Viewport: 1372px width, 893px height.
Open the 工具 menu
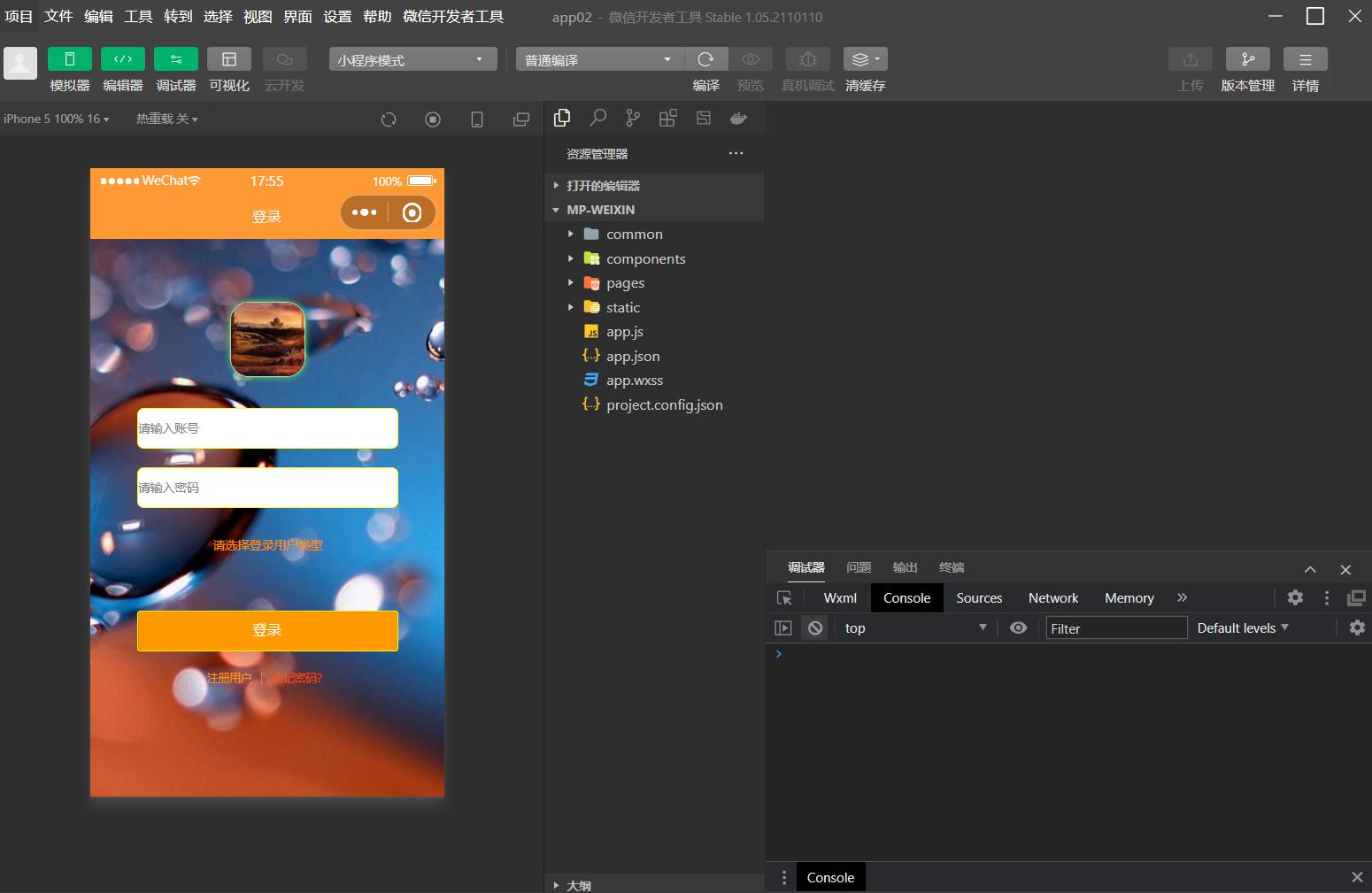(x=138, y=16)
